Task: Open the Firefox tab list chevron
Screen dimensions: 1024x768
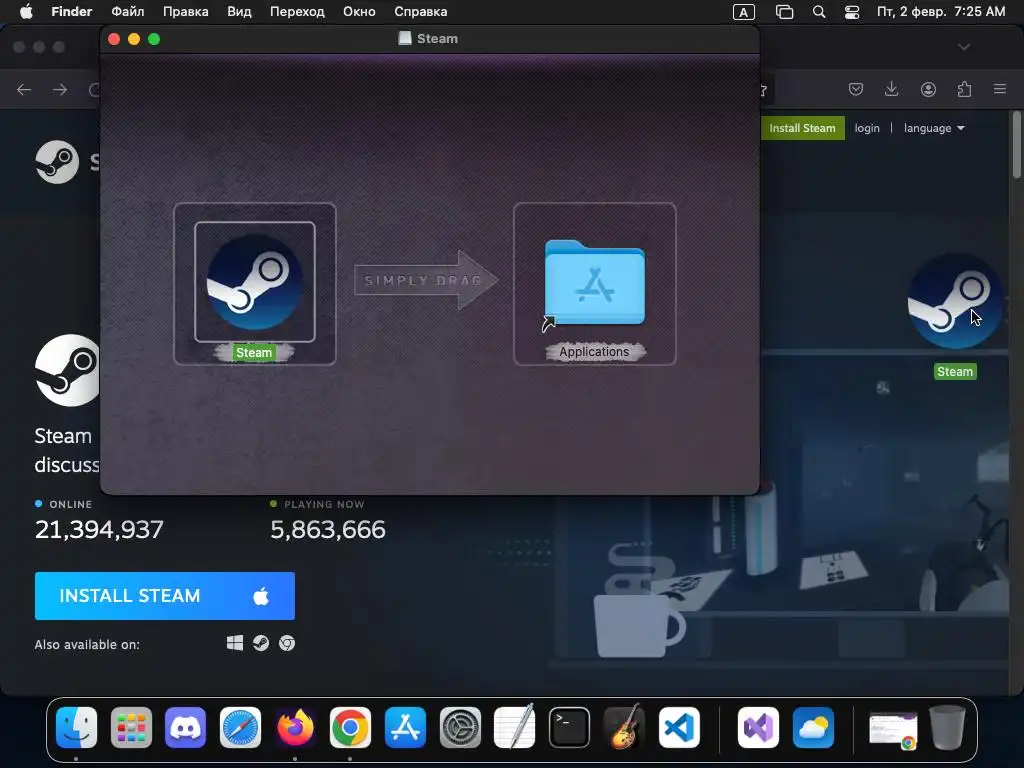Action: pos(964,47)
